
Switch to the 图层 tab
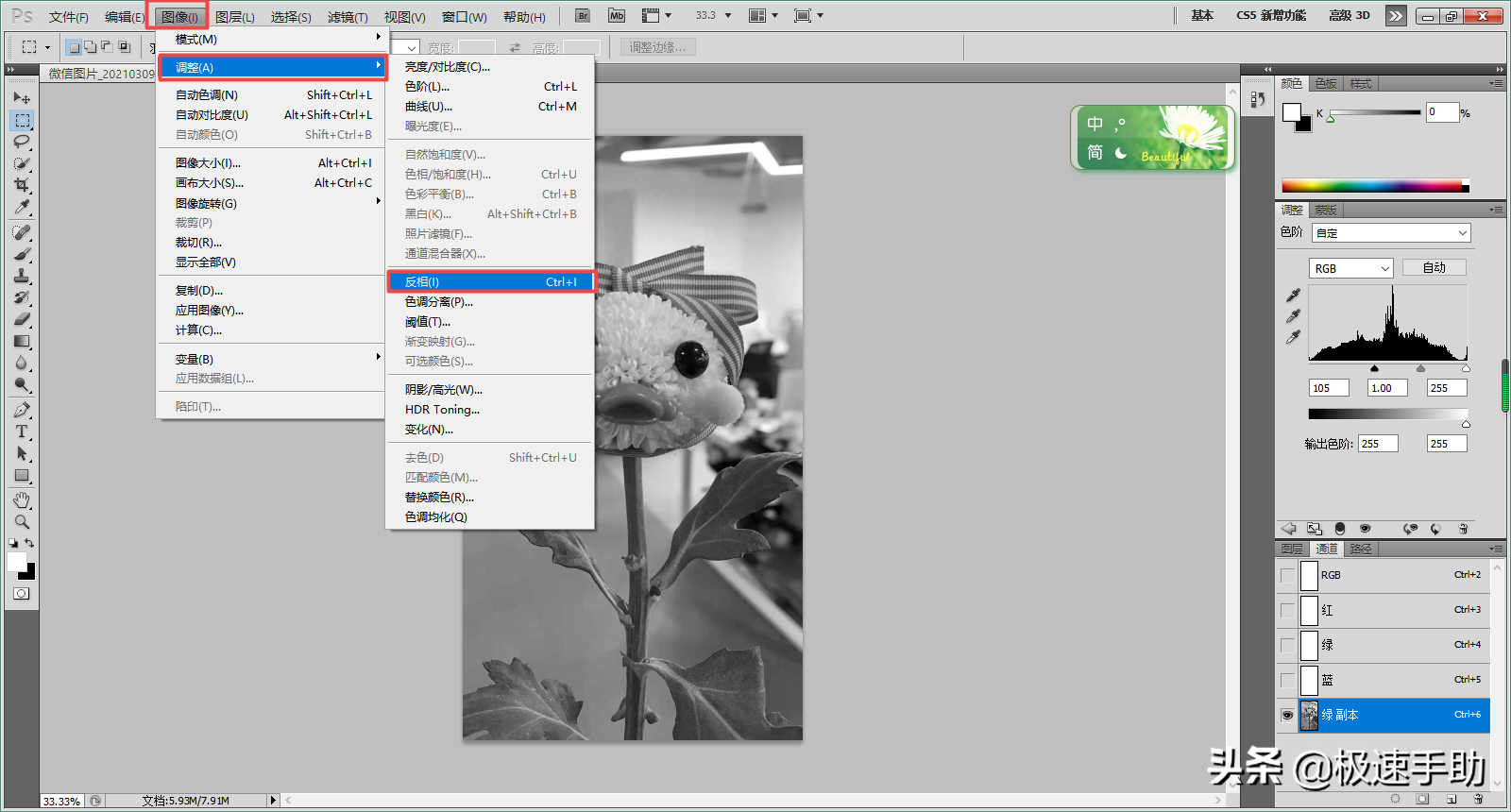(1292, 549)
